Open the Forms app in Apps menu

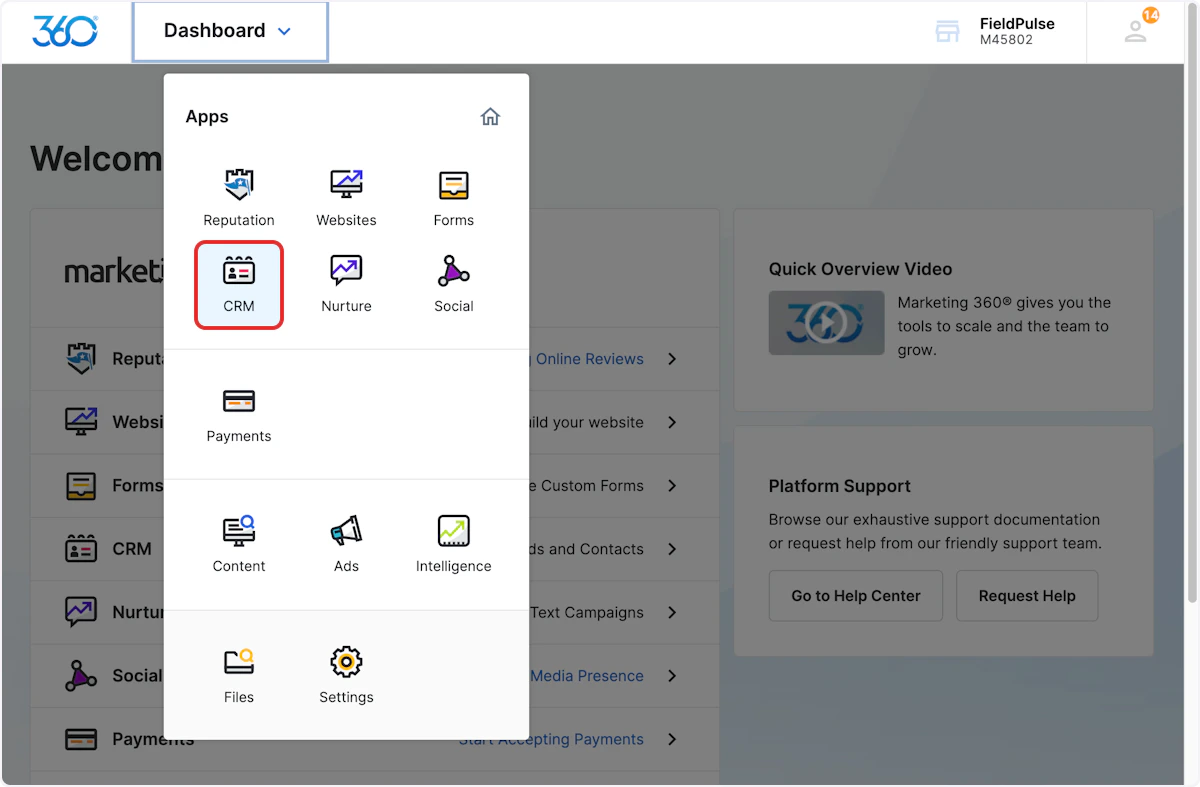(x=454, y=198)
